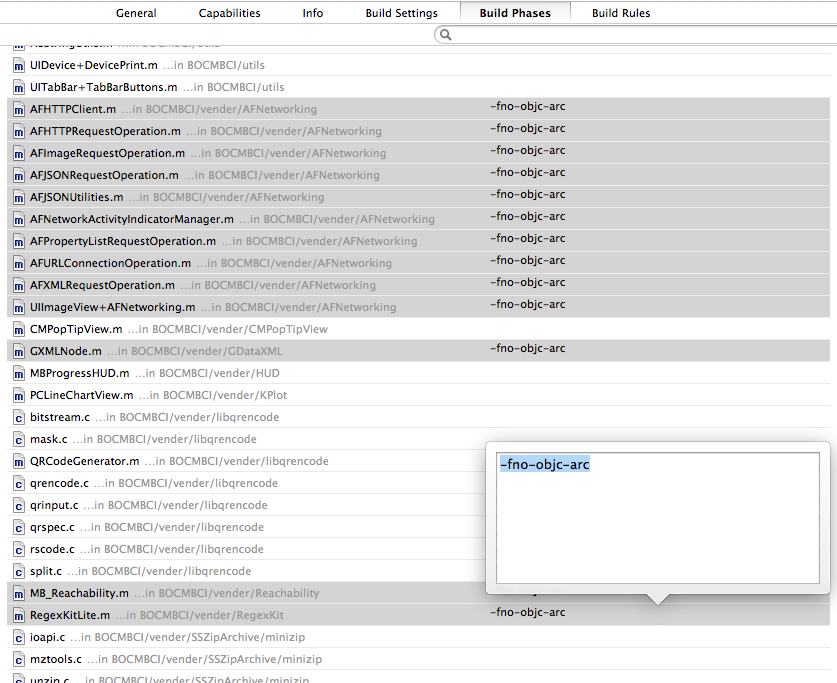Click the search field in the filter bar
Image resolution: width=837 pixels, height=683 pixels.
coord(635,35)
